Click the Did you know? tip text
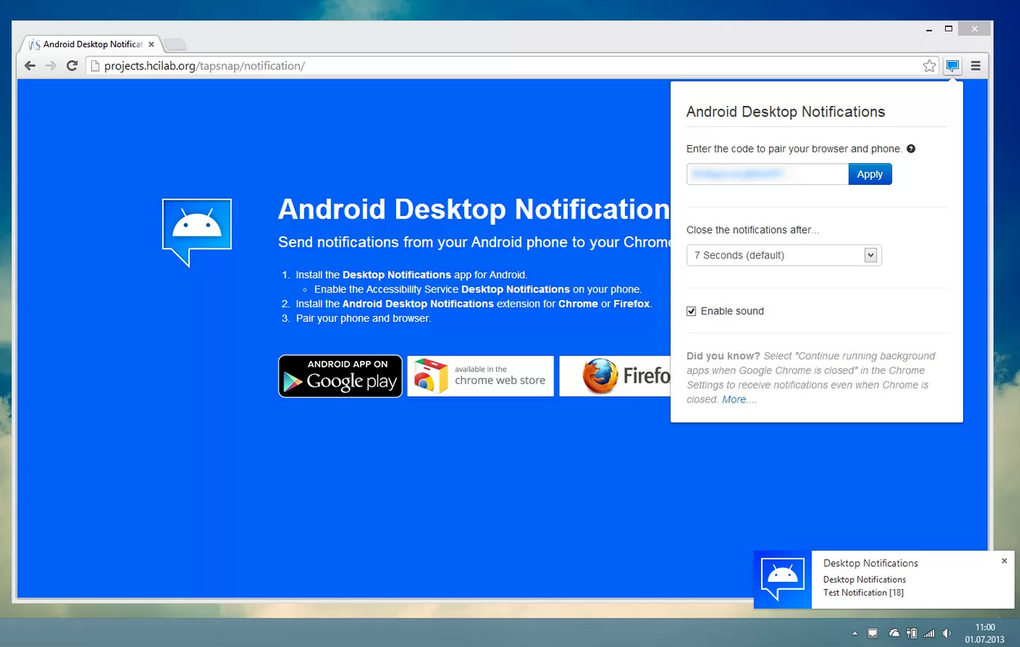The height and width of the screenshot is (647, 1020). [x=812, y=377]
